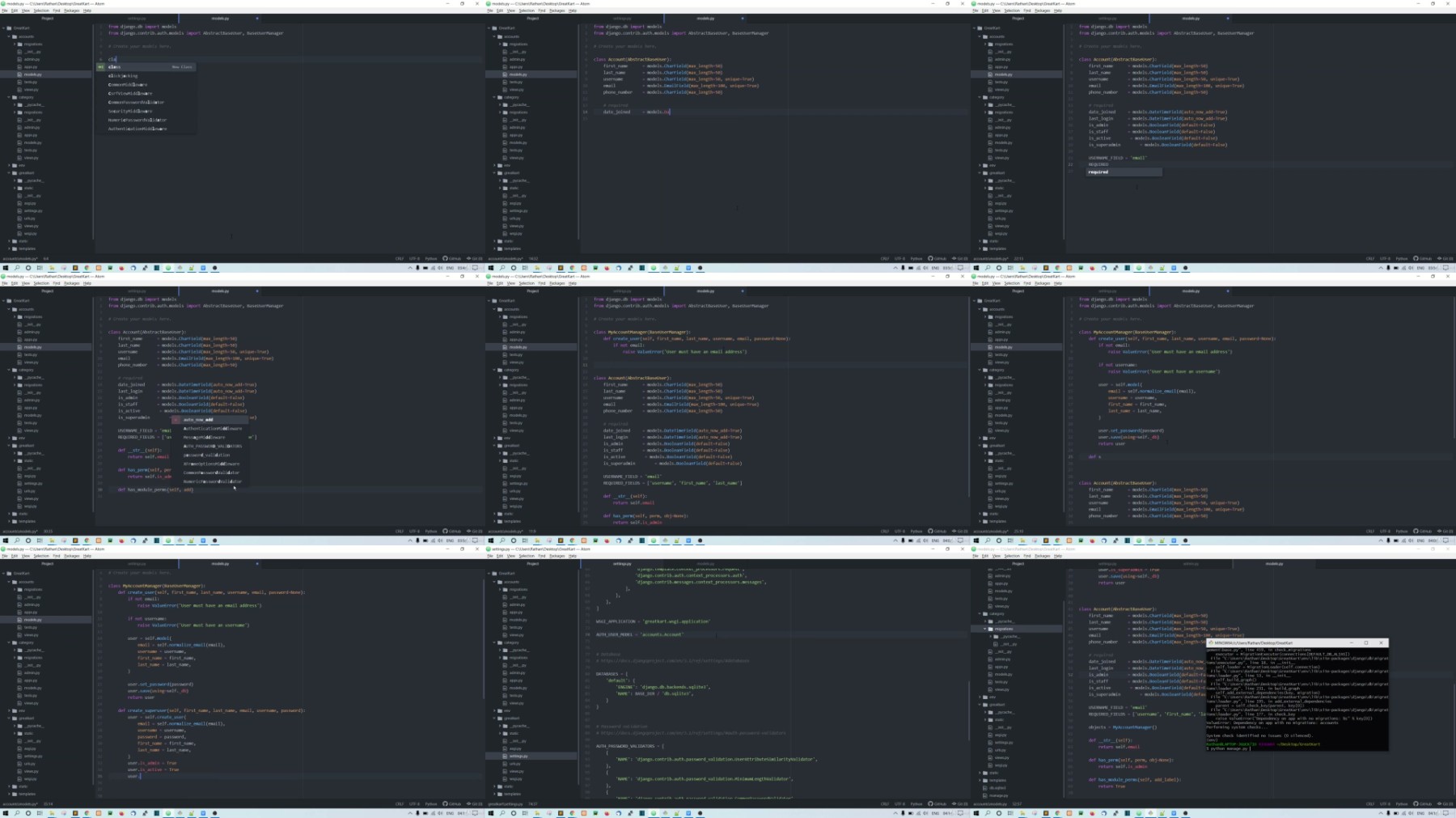
Task: Click vertical scrollbar in settings.py editor
Action: [x=968, y=710]
